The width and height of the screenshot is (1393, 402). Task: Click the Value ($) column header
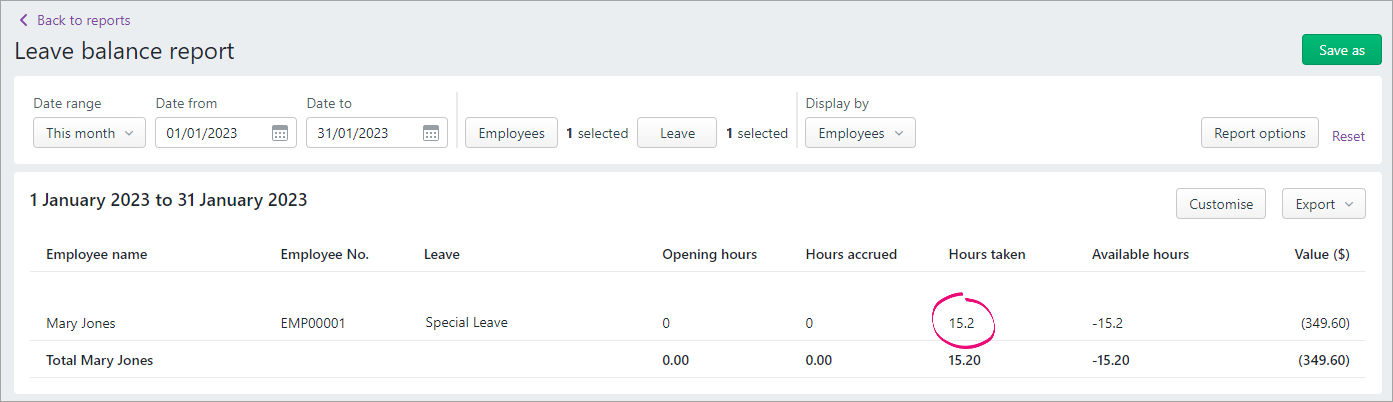pos(1322,254)
